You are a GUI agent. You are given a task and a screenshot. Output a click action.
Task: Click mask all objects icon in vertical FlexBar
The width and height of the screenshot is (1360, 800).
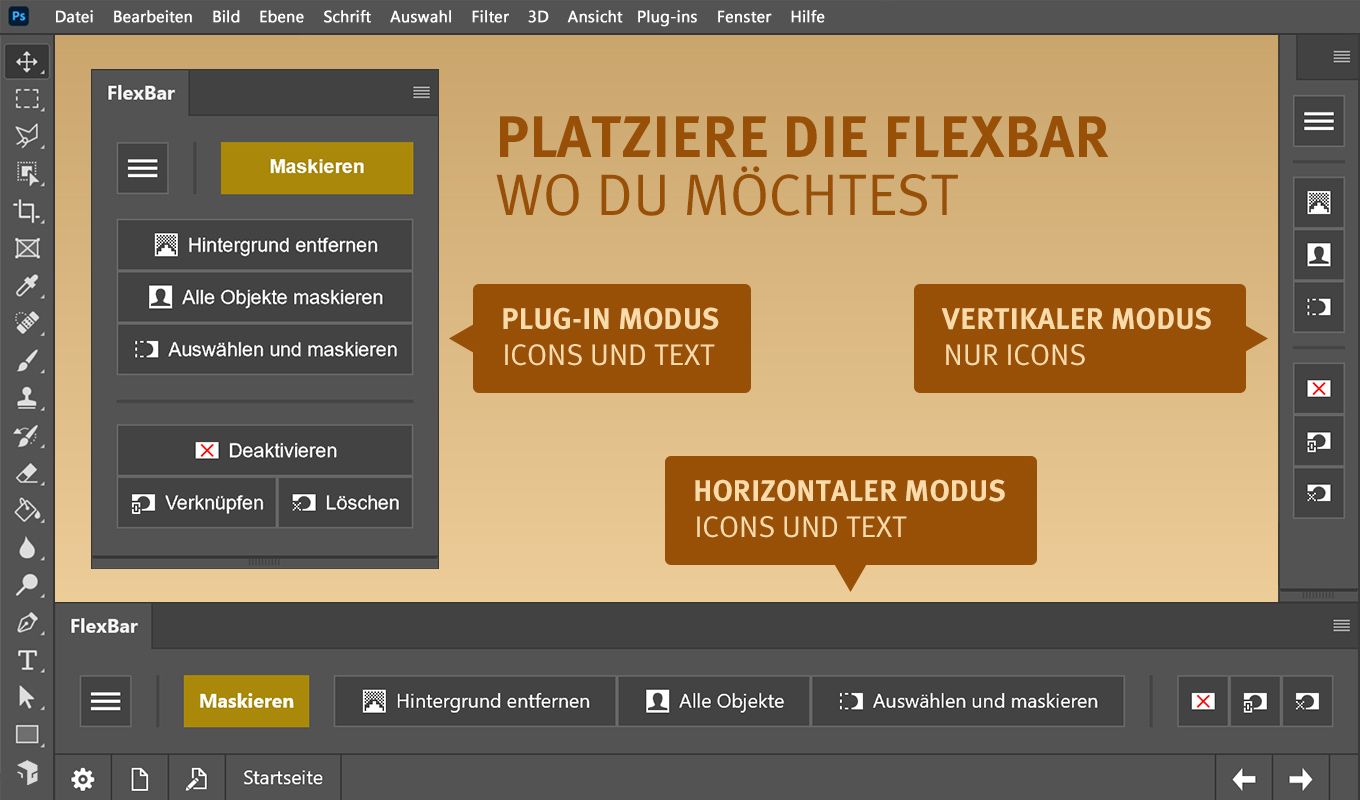(x=1319, y=255)
